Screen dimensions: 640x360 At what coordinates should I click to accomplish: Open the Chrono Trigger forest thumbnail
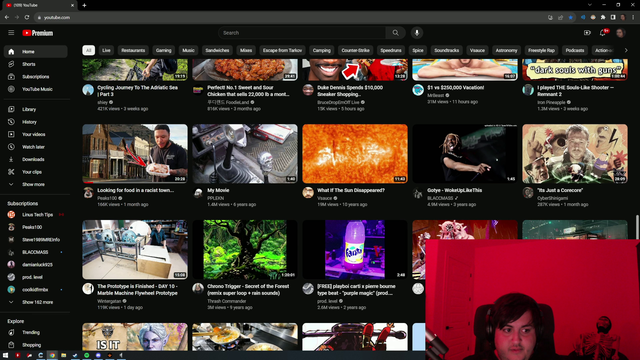(245, 249)
